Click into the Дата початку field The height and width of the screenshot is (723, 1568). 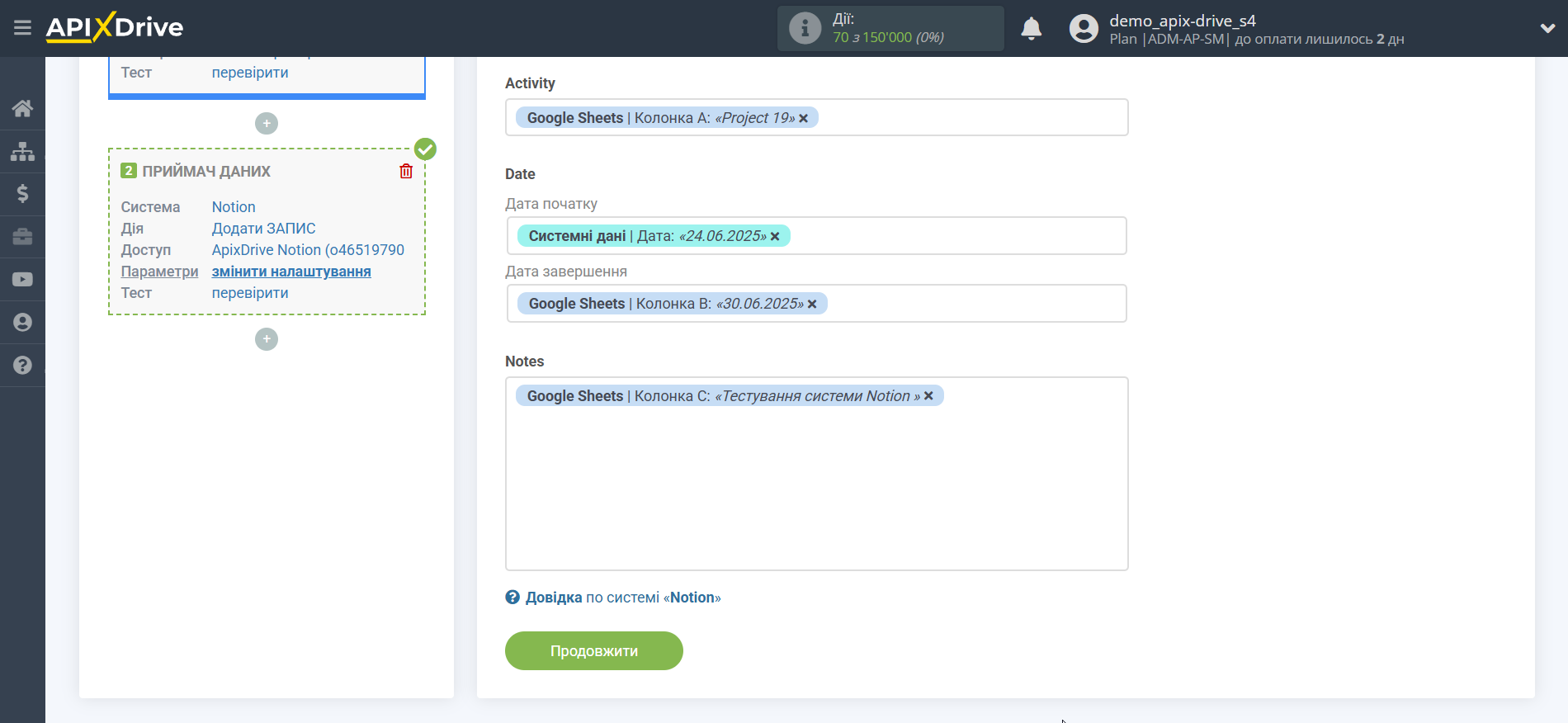click(816, 236)
